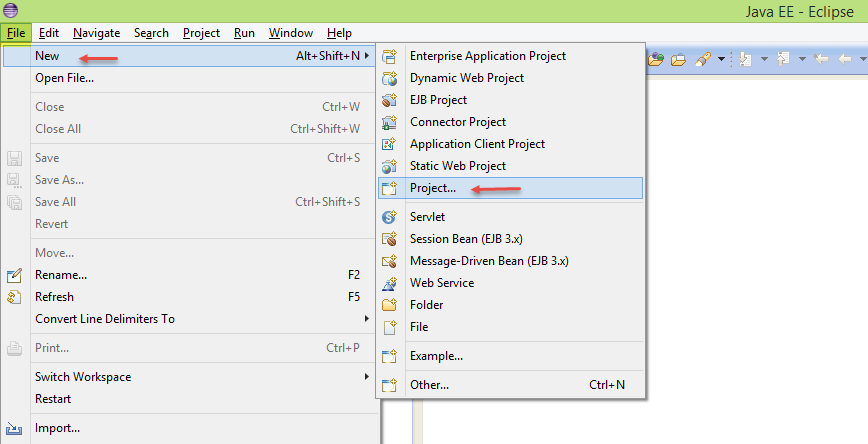The height and width of the screenshot is (444, 868).
Task: Click the Open Type toolbar icon
Action: 657,58
